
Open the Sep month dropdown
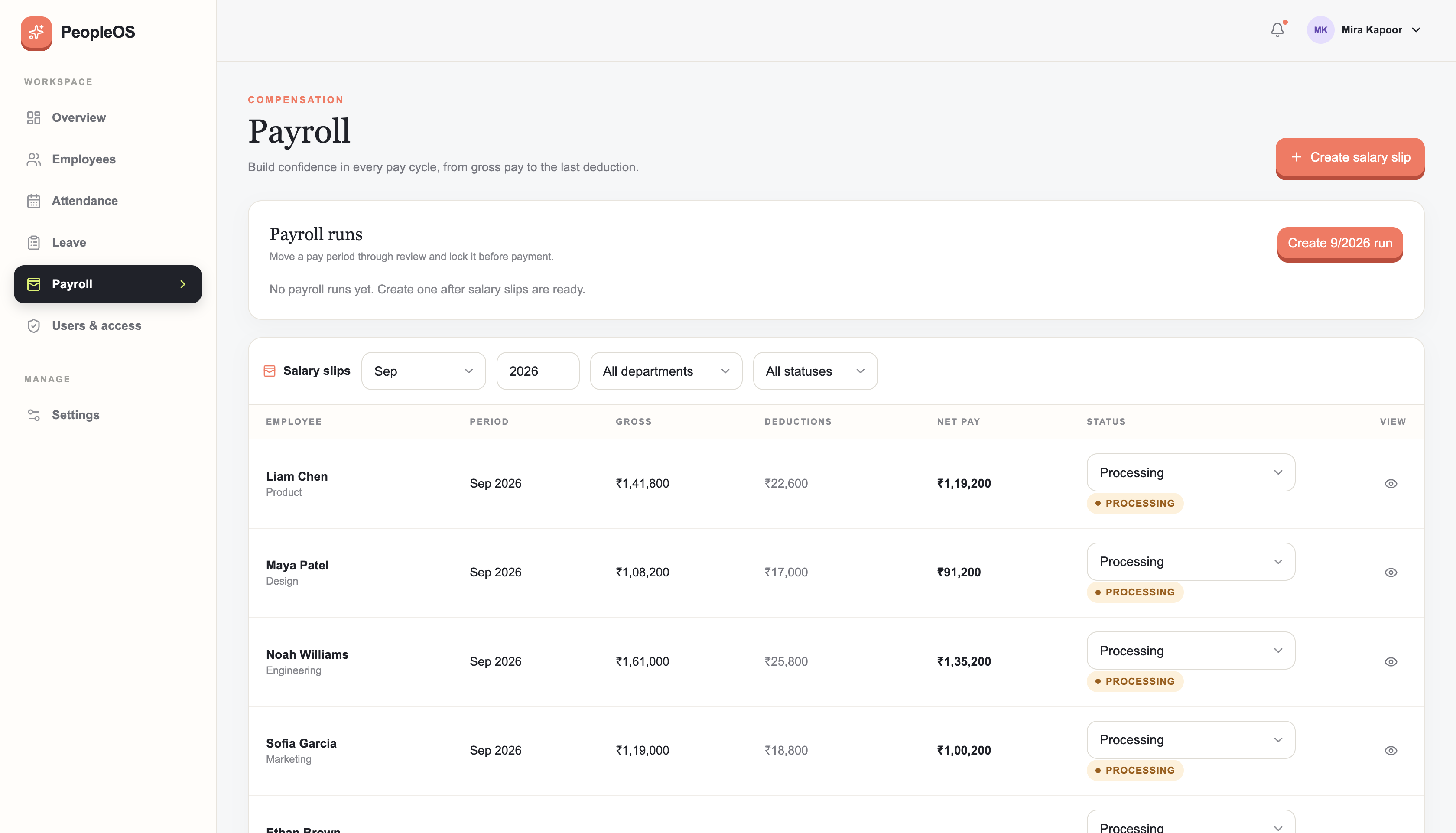pos(423,371)
